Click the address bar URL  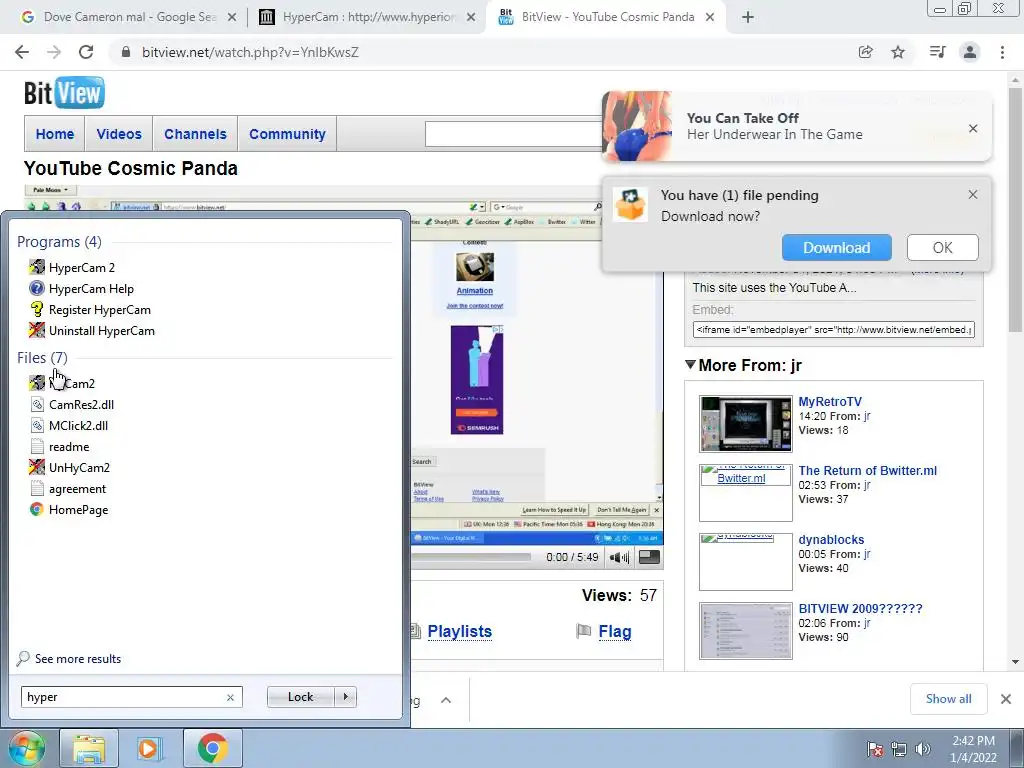pyautogui.click(x=250, y=52)
